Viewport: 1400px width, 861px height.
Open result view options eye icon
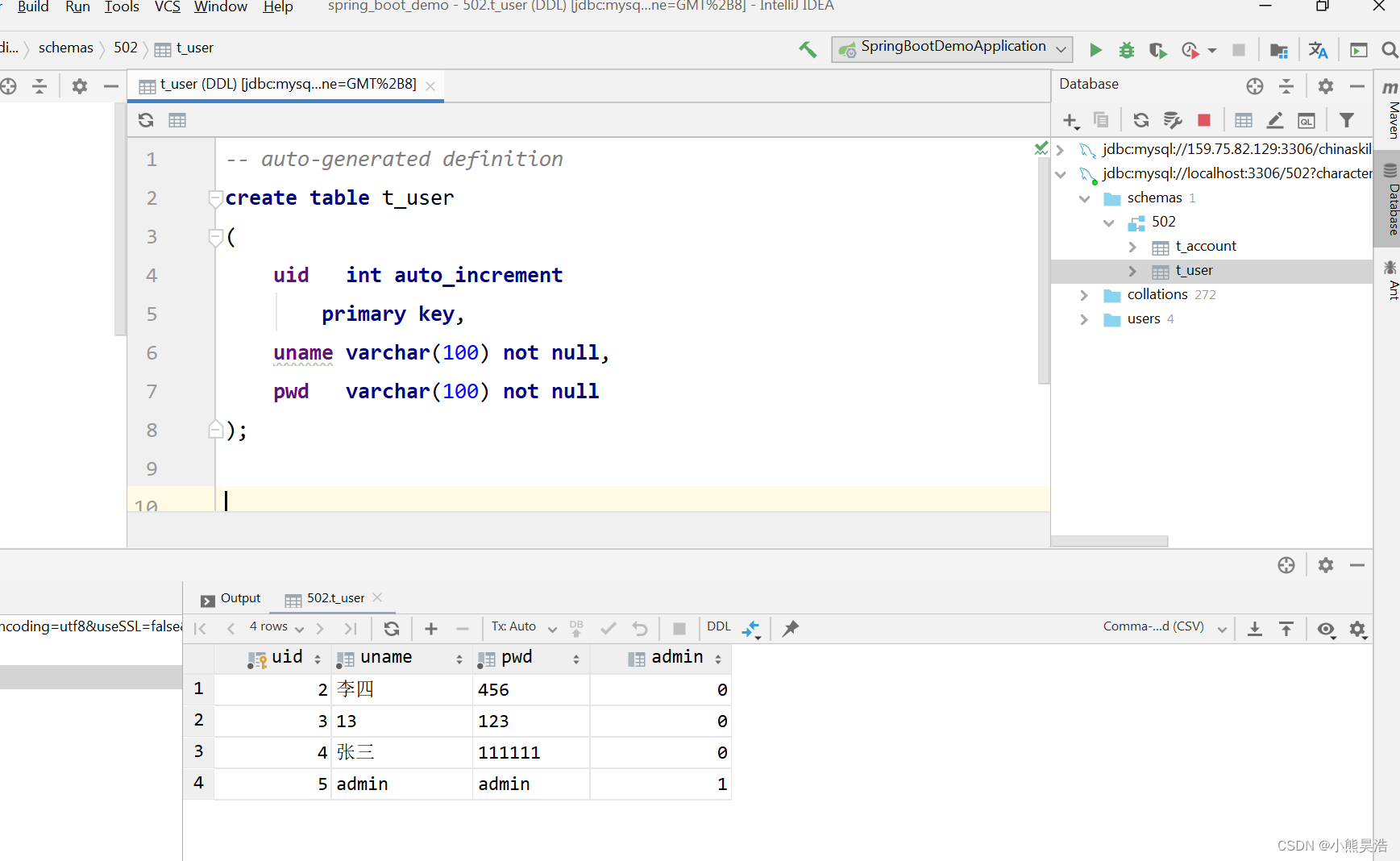tap(1326, 629)
